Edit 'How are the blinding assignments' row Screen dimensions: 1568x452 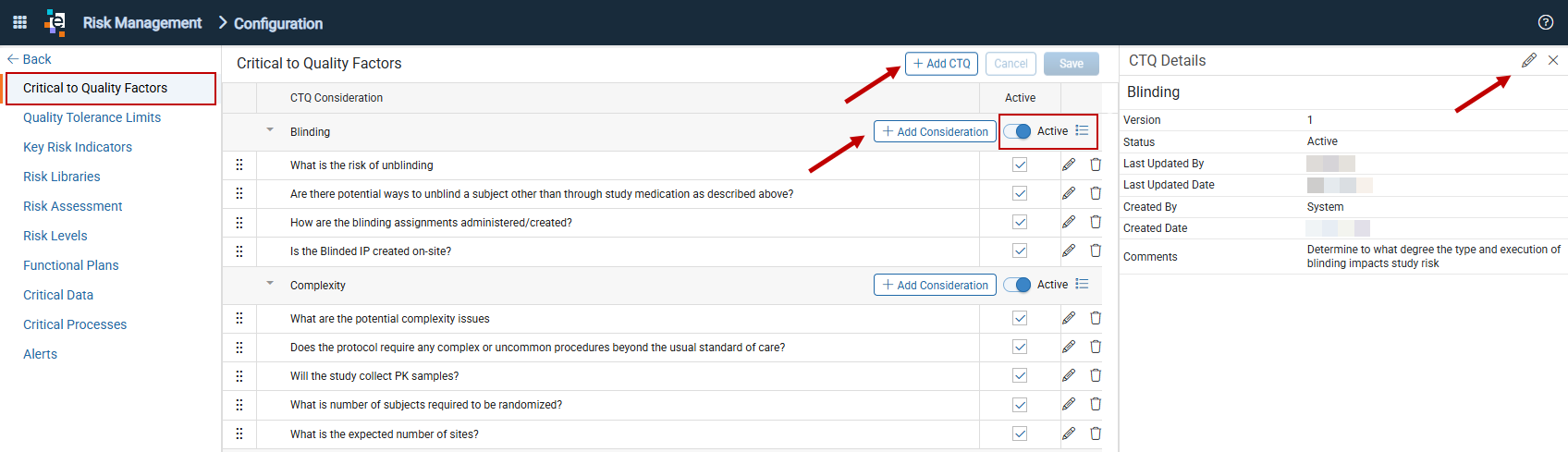1069,222
